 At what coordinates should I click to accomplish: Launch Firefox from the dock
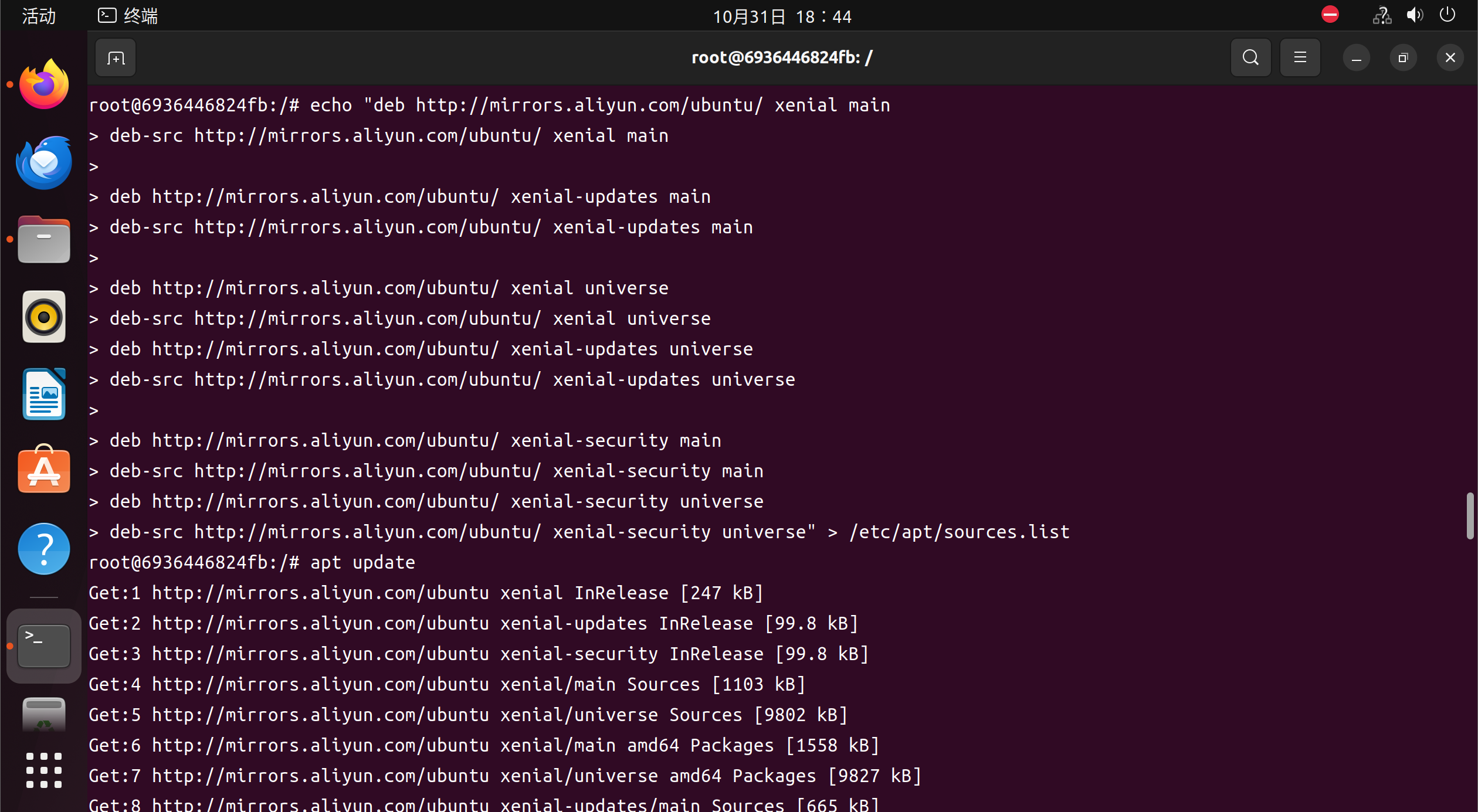click(44, 85)
